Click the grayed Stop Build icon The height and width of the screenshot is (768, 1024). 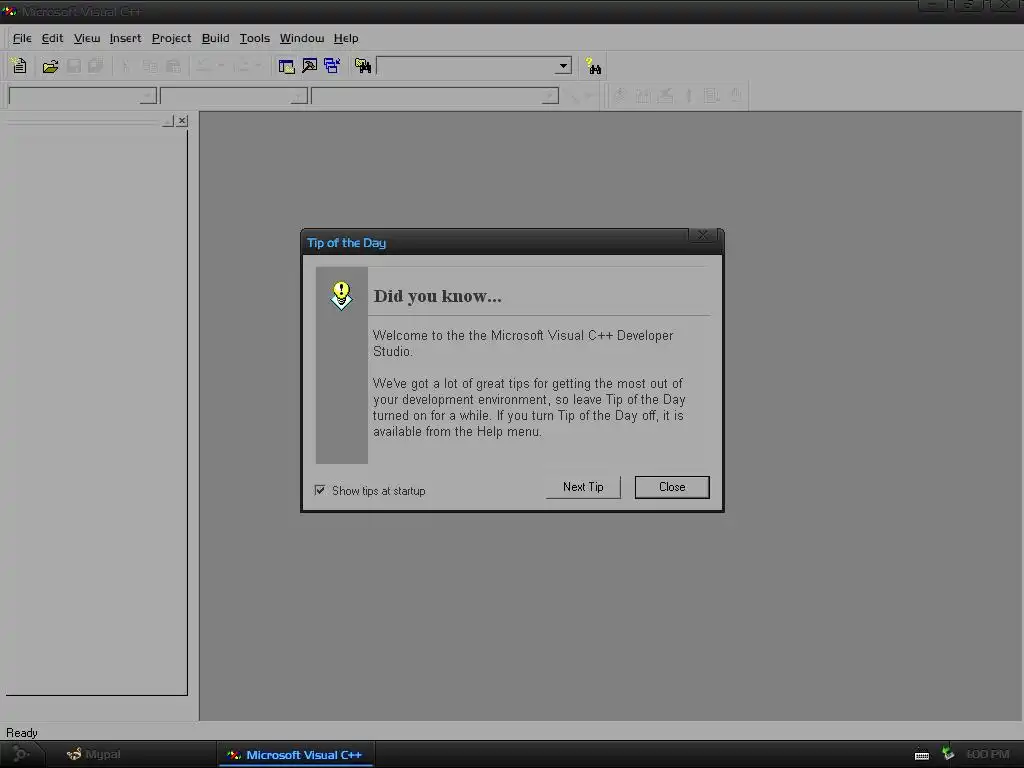click(666, 96)
